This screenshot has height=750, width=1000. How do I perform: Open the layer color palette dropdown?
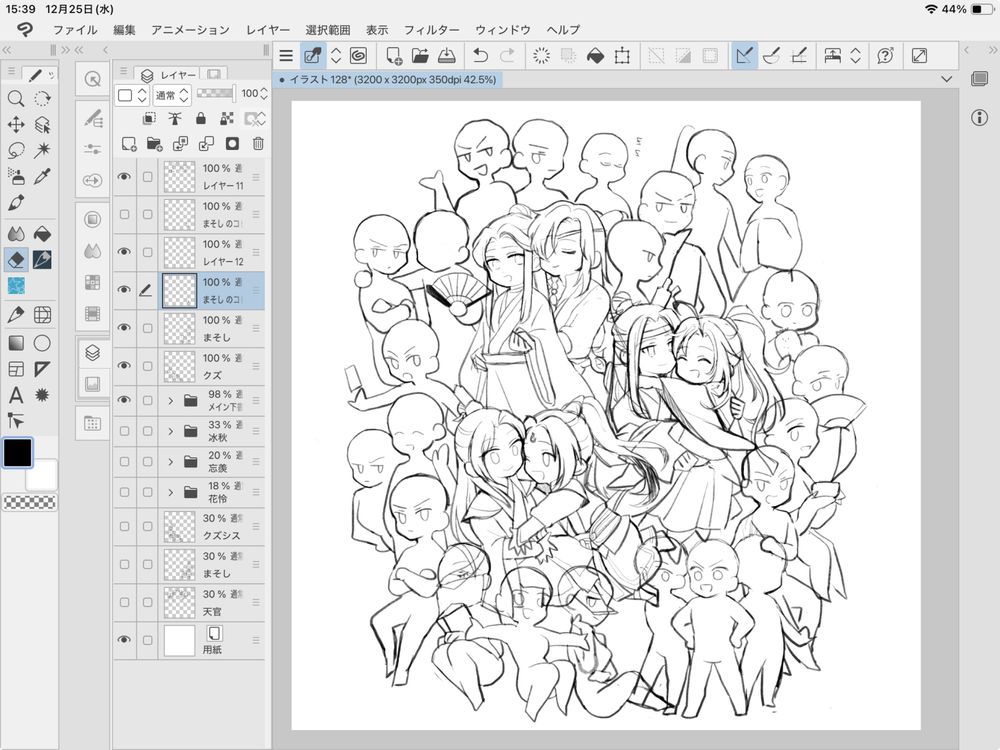coord(132,96)
